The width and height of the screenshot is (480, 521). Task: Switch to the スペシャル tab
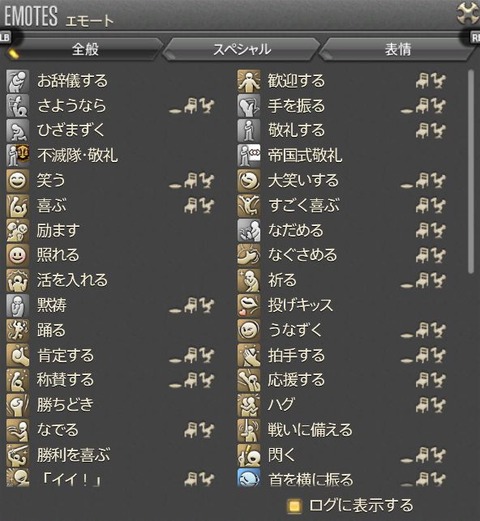[241, 49]
